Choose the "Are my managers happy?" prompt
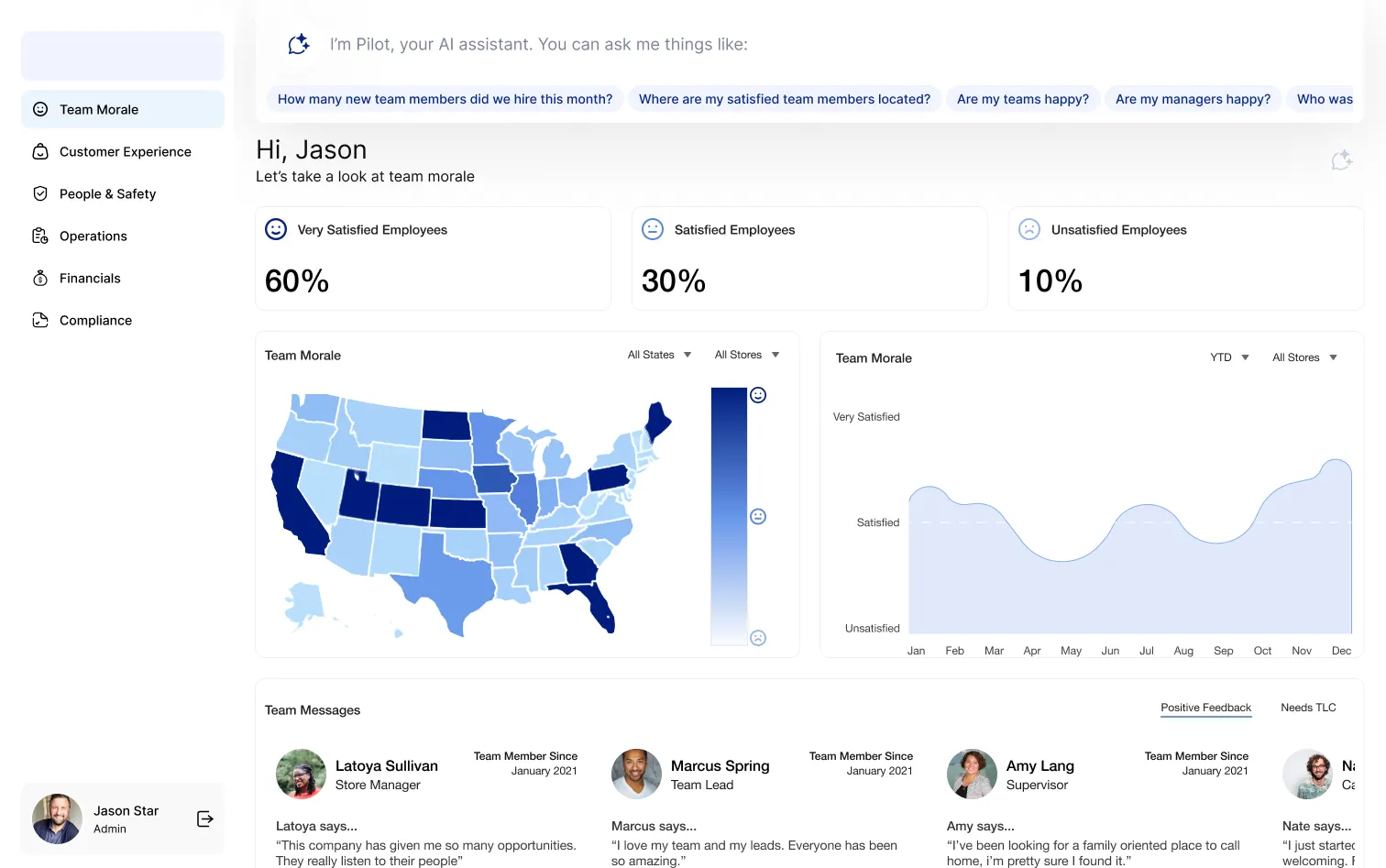 (1193, 99)
